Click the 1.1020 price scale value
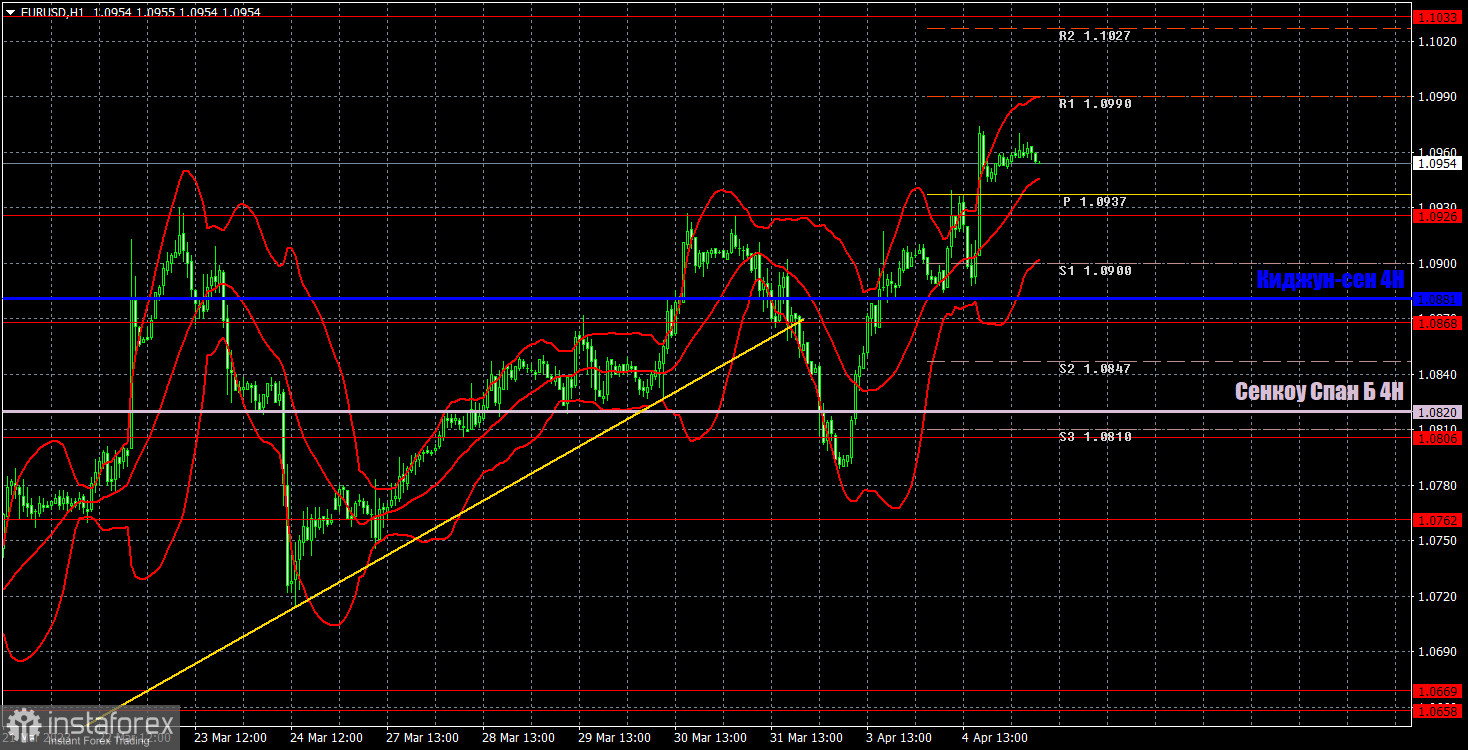 1436,41
